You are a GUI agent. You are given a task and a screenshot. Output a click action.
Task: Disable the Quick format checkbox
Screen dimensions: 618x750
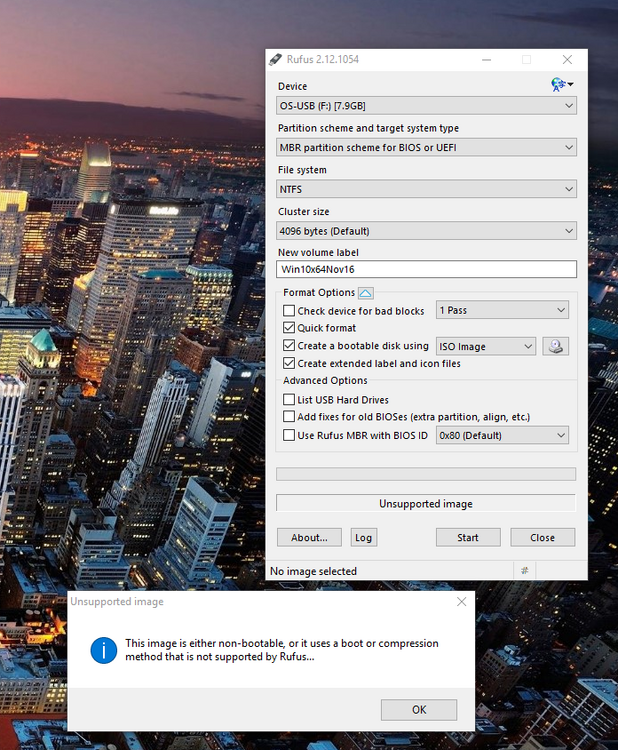point(289,328)
